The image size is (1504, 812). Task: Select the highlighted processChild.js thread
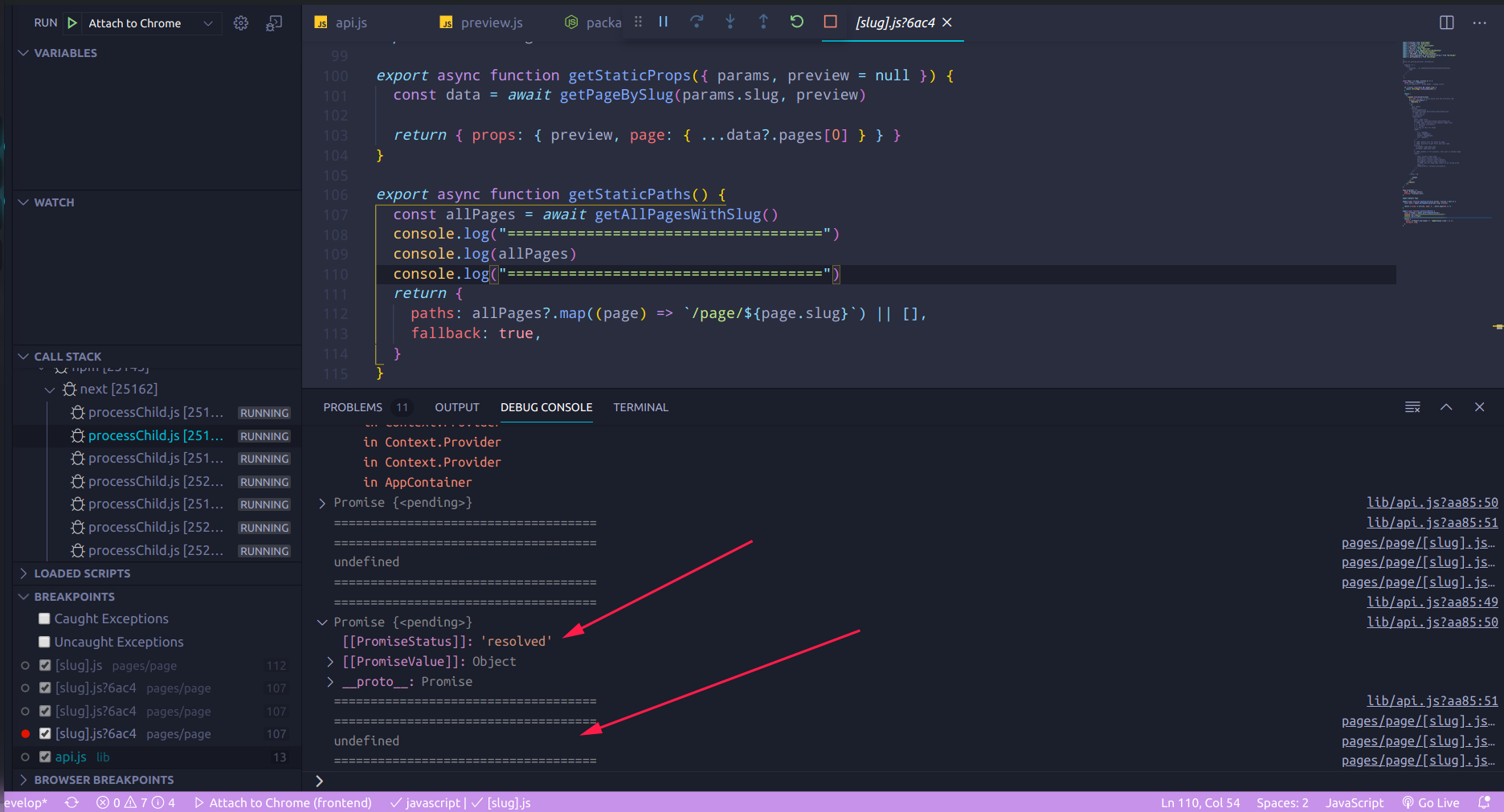point(157,435)
